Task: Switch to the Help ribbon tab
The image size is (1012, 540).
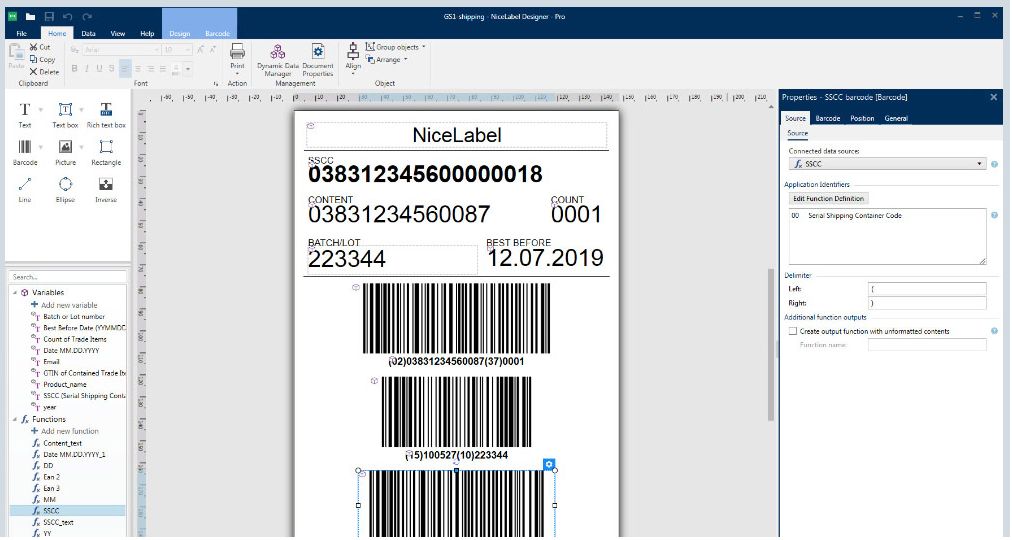Action: [147, 34]
